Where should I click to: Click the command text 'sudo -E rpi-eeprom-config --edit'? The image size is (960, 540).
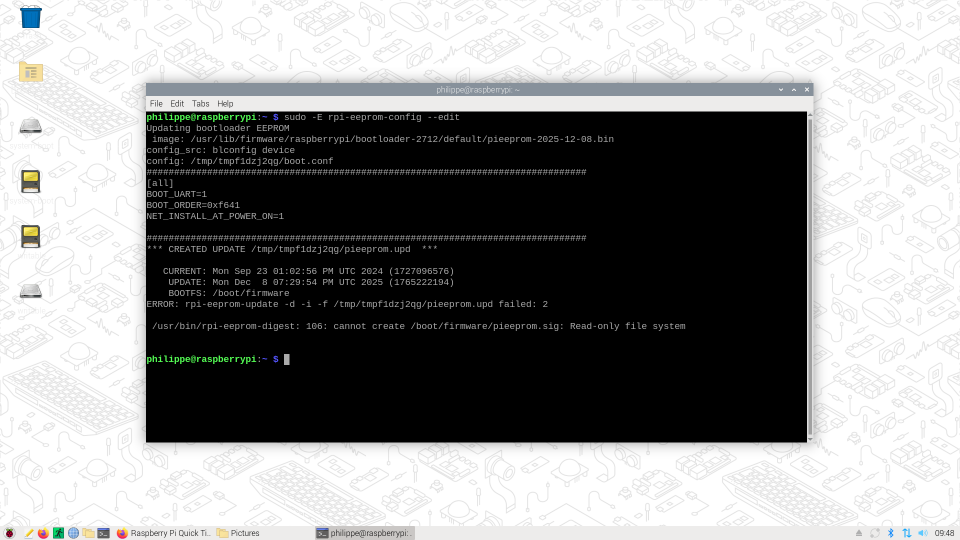point(372,117)
